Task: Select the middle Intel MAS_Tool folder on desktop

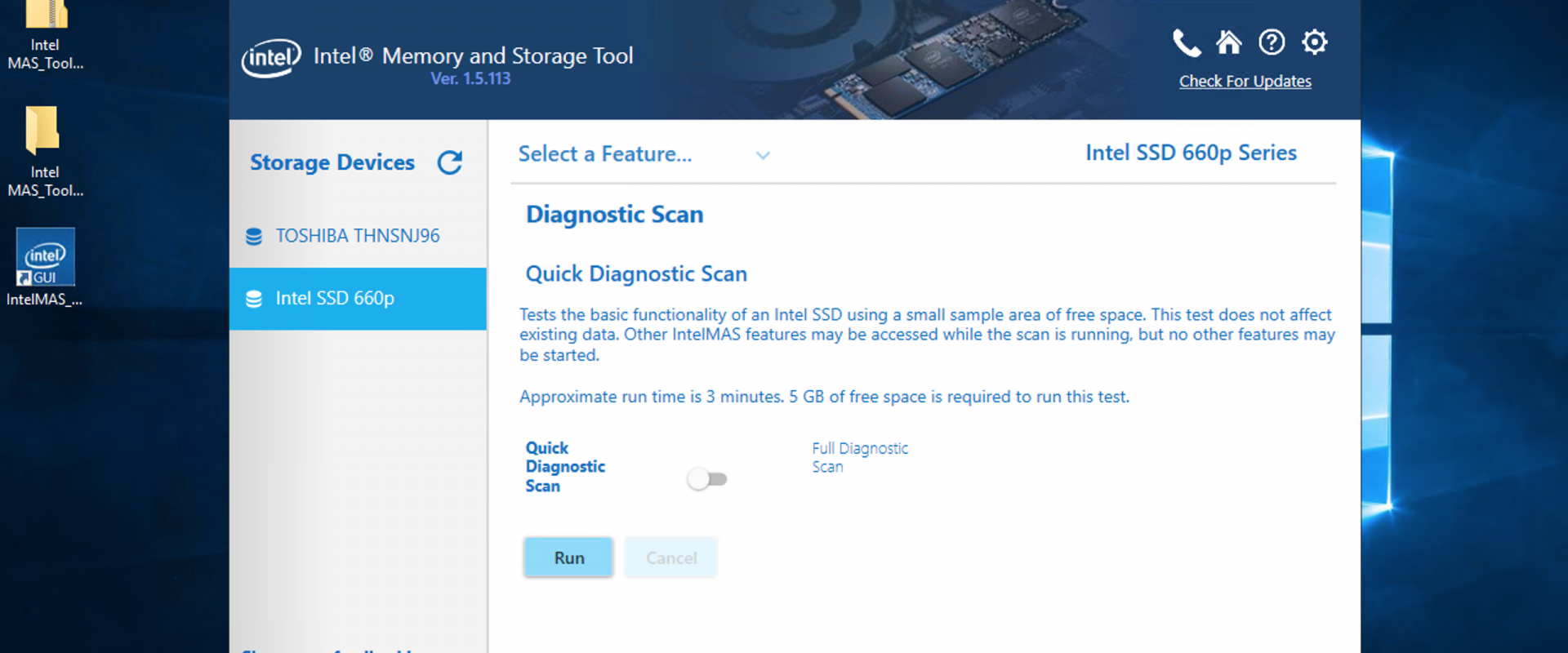Action: point(45,153)
